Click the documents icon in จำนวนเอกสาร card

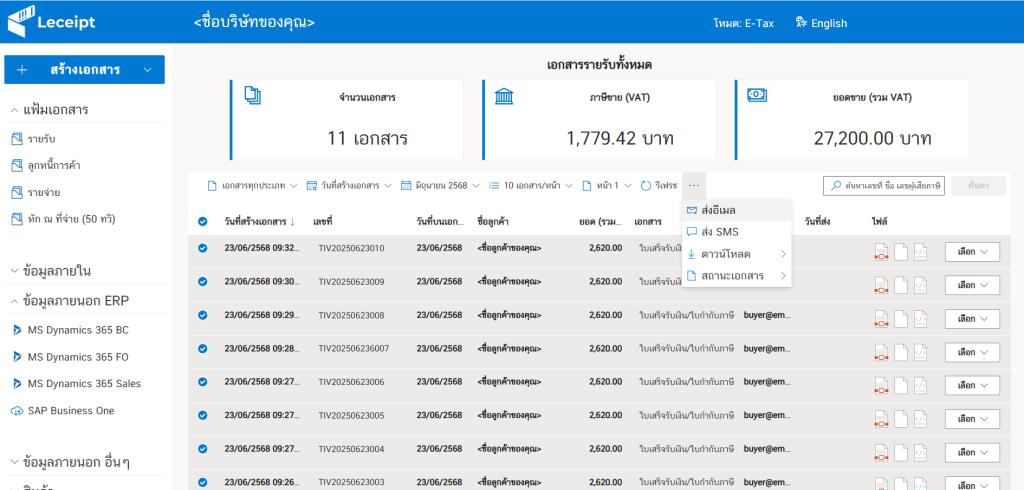tap(252, 95)
